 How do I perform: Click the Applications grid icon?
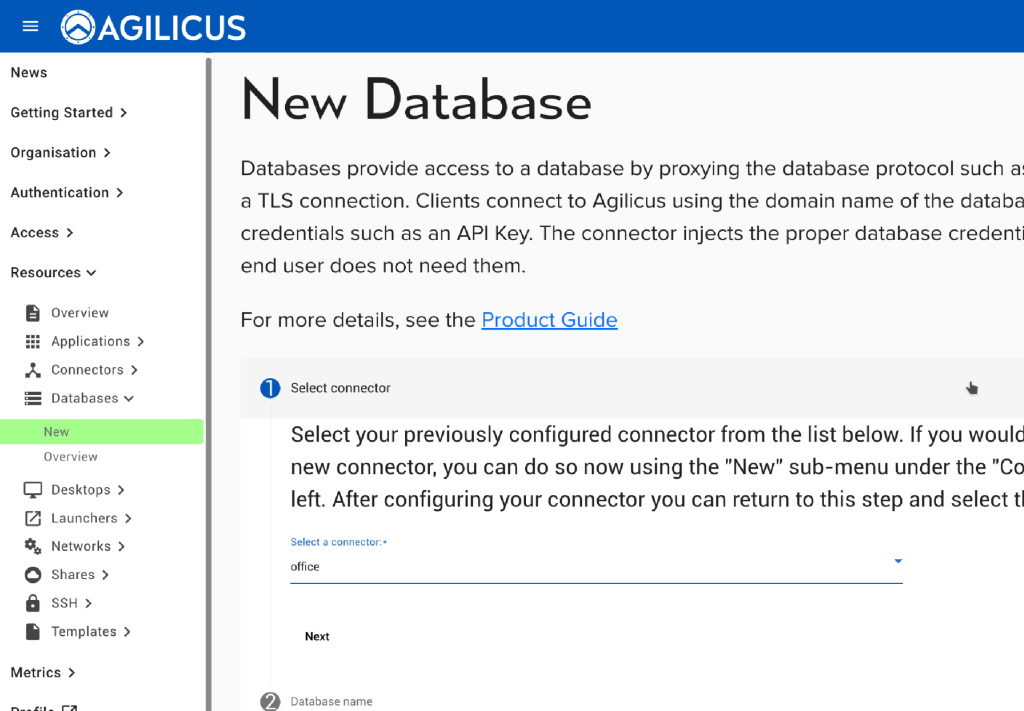[x=33, y=342]
